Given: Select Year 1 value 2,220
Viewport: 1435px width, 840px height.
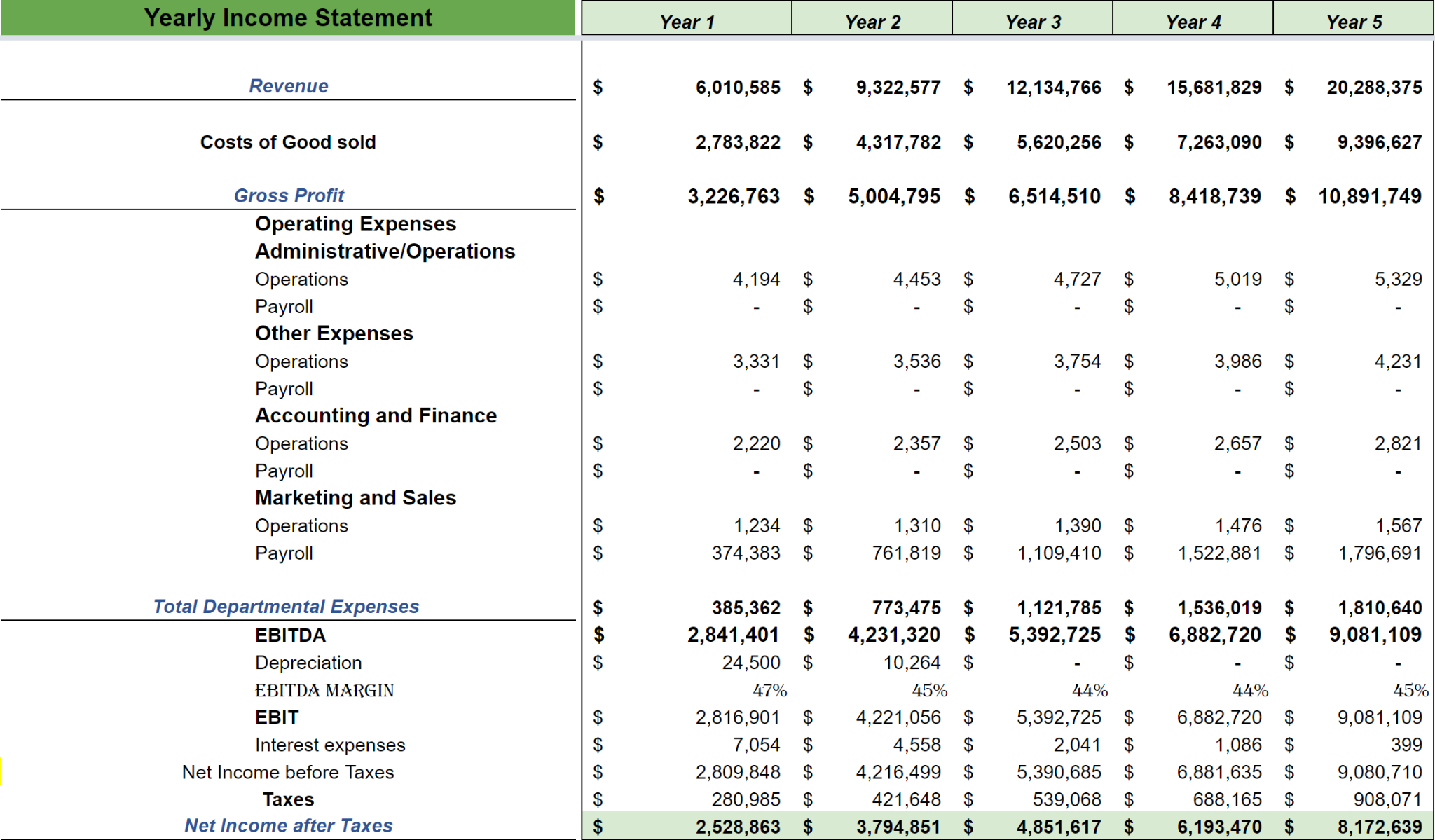Looking at the screenshot, I should click(756, 443).
